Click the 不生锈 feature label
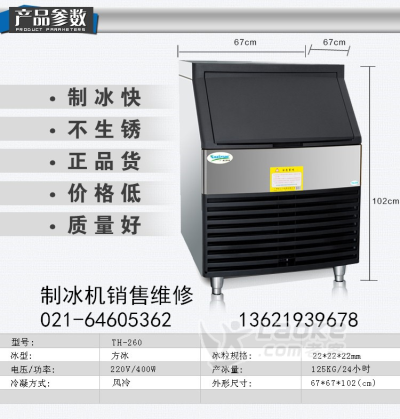Viewport: 400px width, 419px height. [x=104, y=129]
